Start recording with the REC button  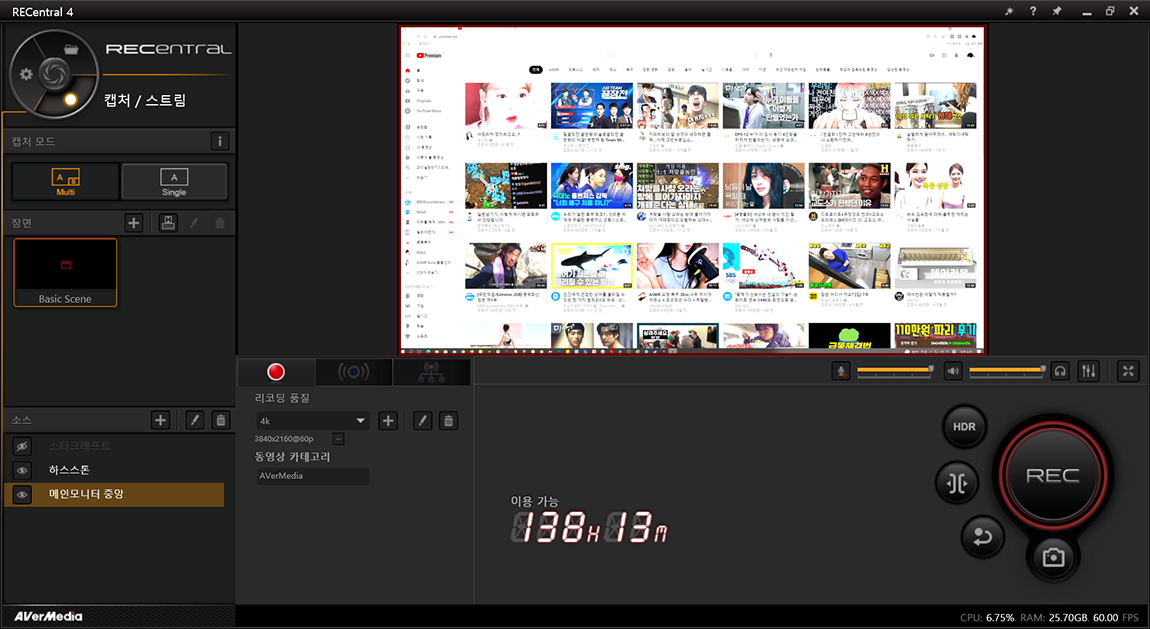(1052, 475)
